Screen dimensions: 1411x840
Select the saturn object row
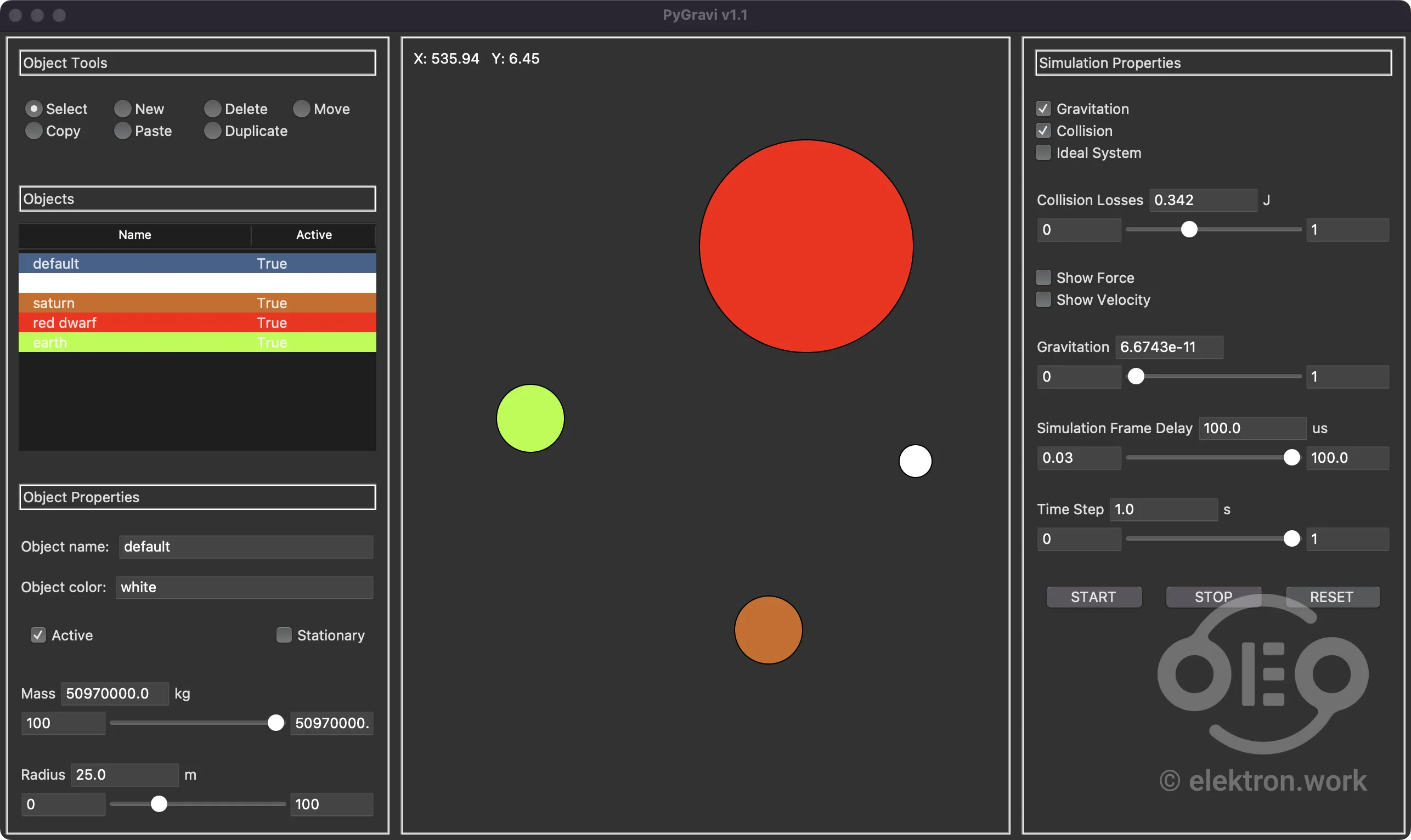pyautogui.click(x=197, y=303)
